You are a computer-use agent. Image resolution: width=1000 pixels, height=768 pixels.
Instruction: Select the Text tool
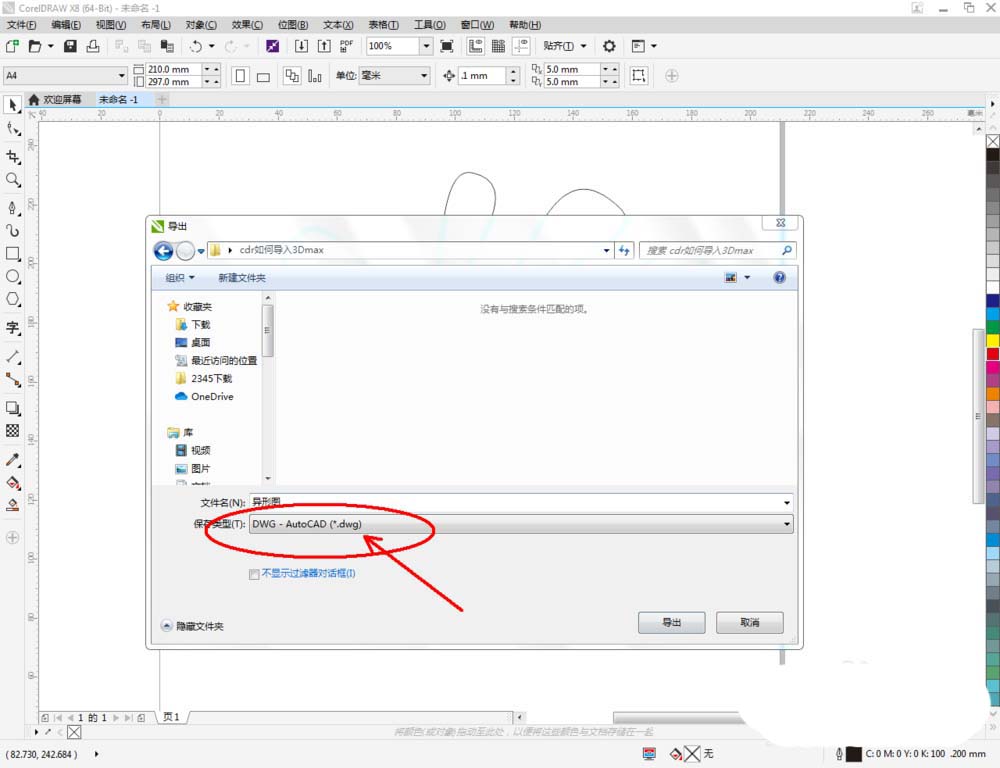click(x=12, y=328)
